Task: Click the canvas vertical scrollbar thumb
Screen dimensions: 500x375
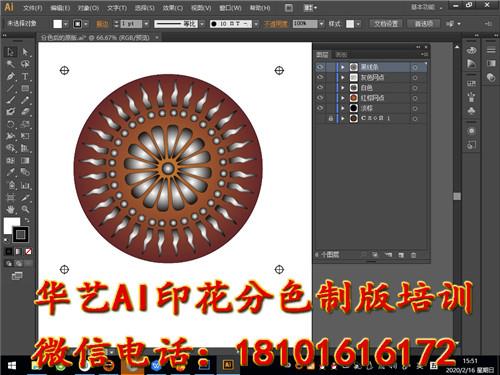Action: (457, 196)
